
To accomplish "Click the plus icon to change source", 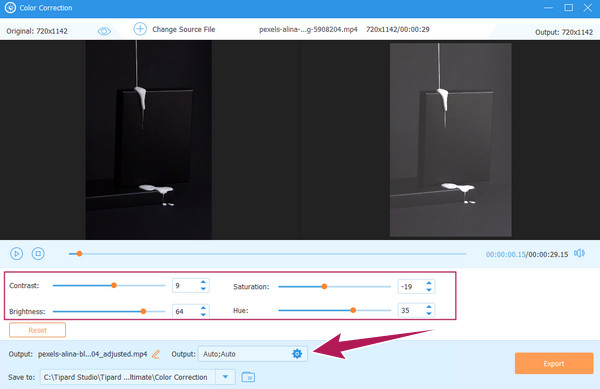I will click(x=140, y=29).
